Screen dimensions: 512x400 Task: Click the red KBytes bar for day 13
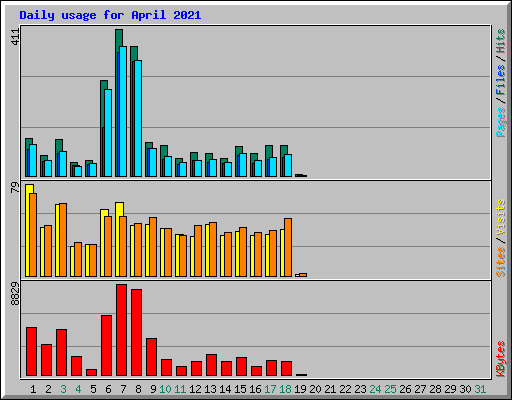[x=211, y=365]
